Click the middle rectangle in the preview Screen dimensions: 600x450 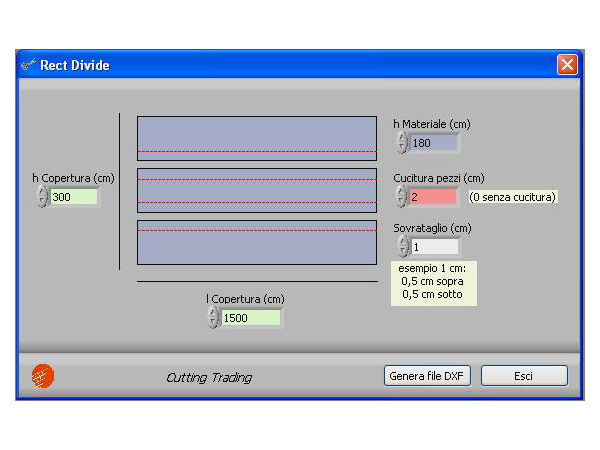point(257,190)
